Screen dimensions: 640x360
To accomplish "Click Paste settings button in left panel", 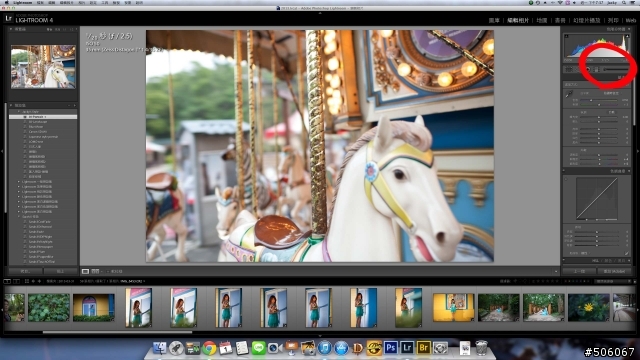I will 60,271.
